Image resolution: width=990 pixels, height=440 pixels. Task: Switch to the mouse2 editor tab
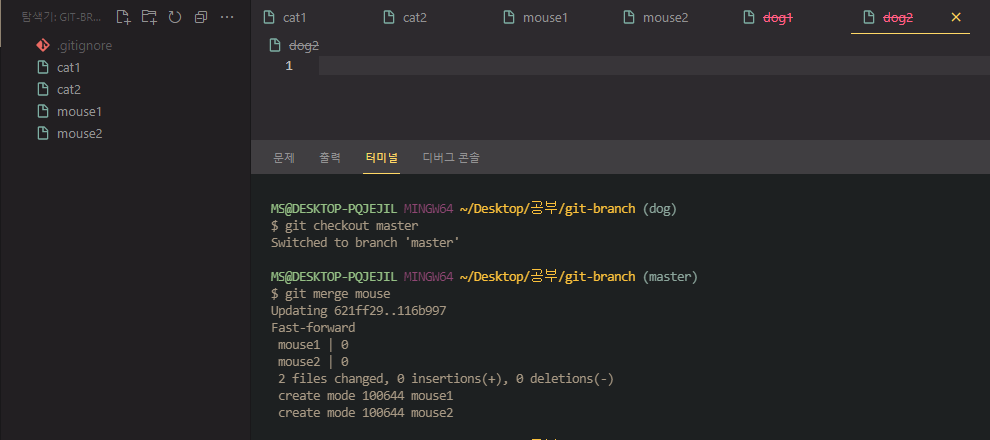pos(665,18)
